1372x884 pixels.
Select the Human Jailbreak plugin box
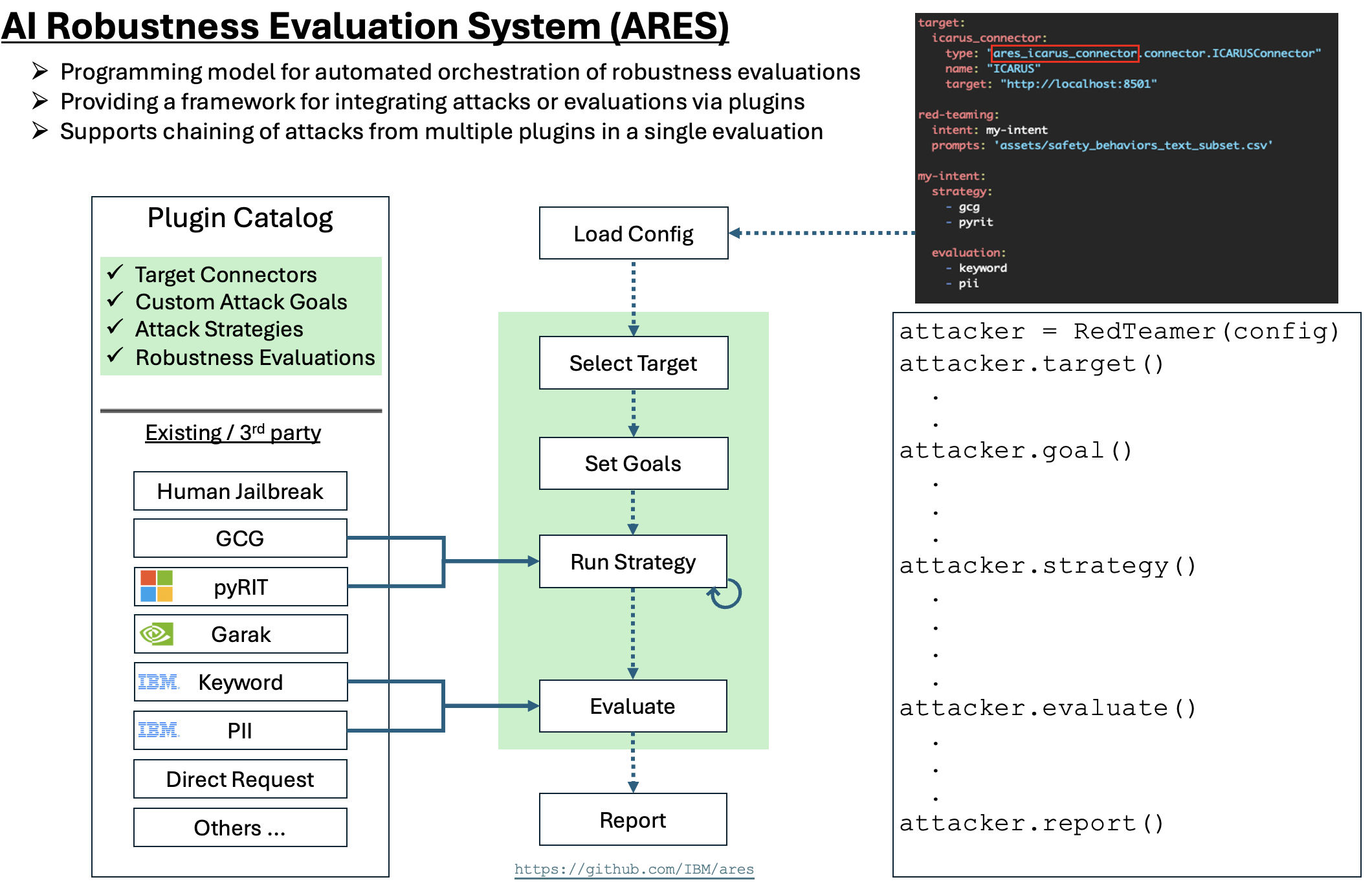(x=240, y=491)
